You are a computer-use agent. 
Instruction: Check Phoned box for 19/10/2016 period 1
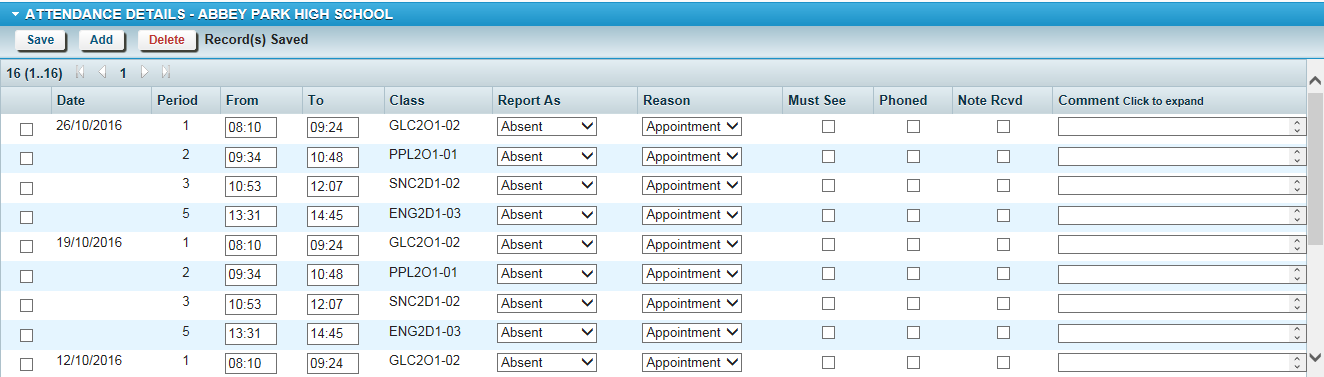(914, 245)
